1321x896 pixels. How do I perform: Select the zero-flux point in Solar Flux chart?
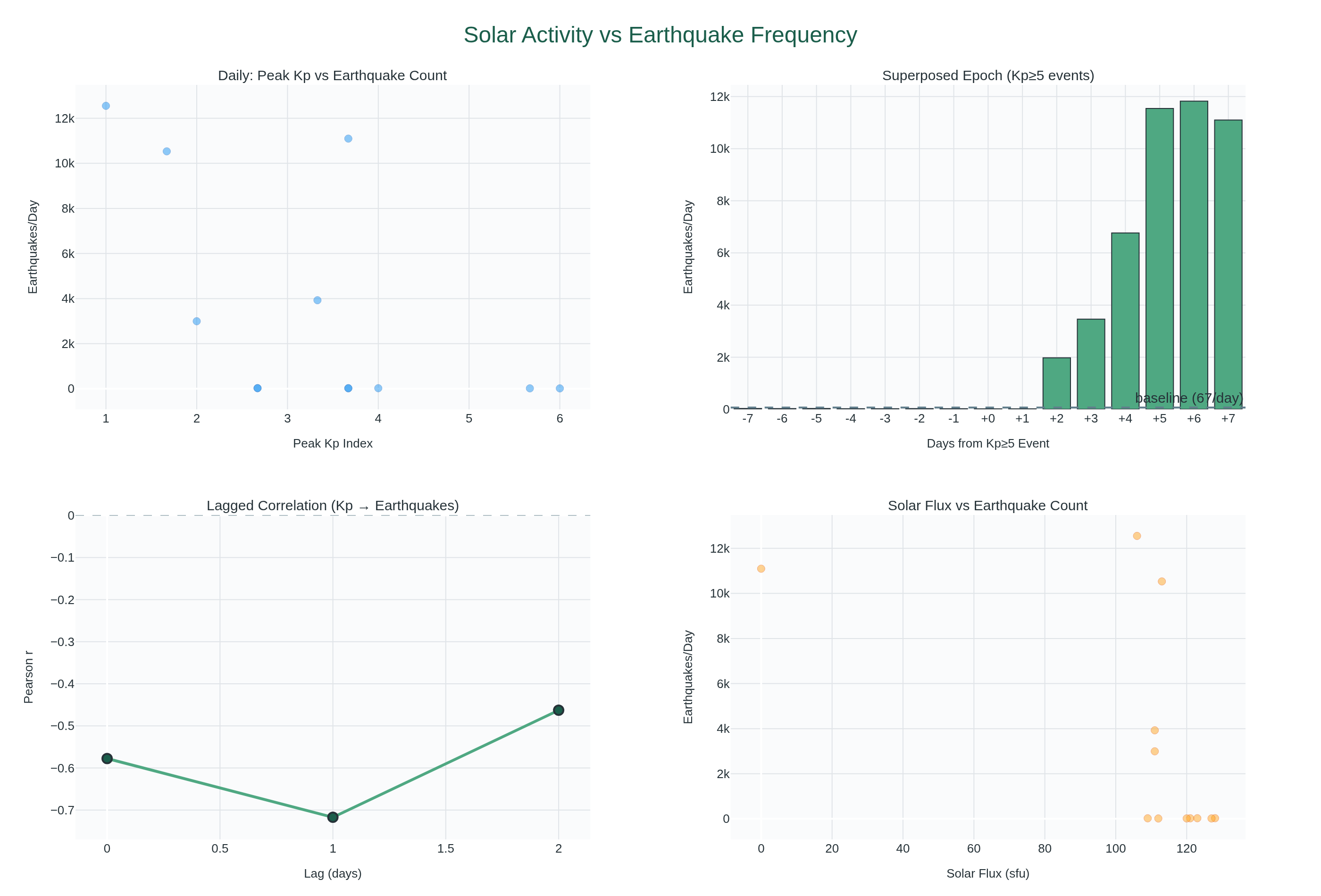point(761,569)
